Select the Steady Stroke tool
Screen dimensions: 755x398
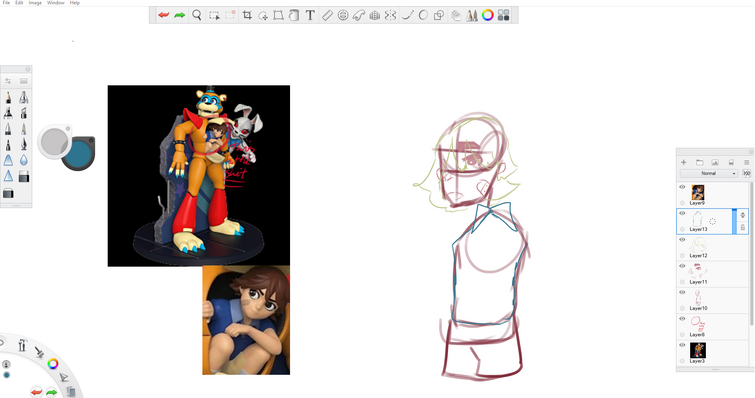point(407,15)
